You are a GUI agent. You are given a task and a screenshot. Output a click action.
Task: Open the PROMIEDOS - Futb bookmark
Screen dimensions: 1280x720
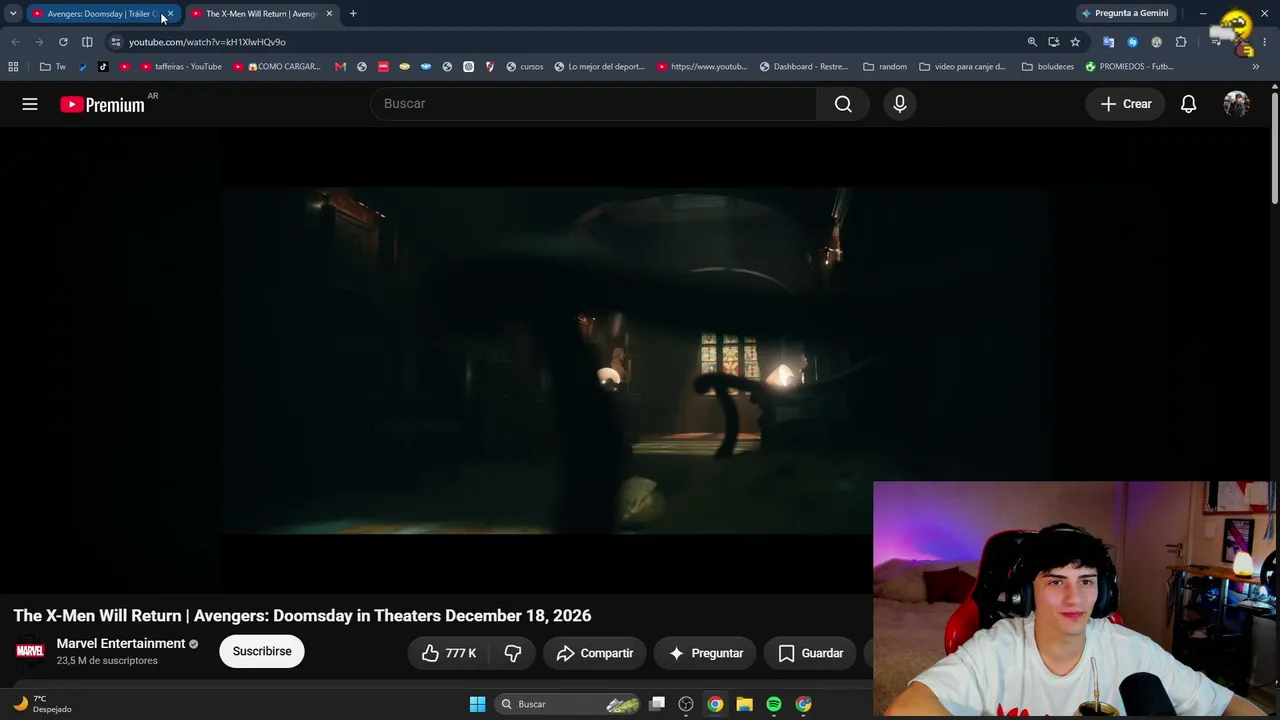(1130, 67)
